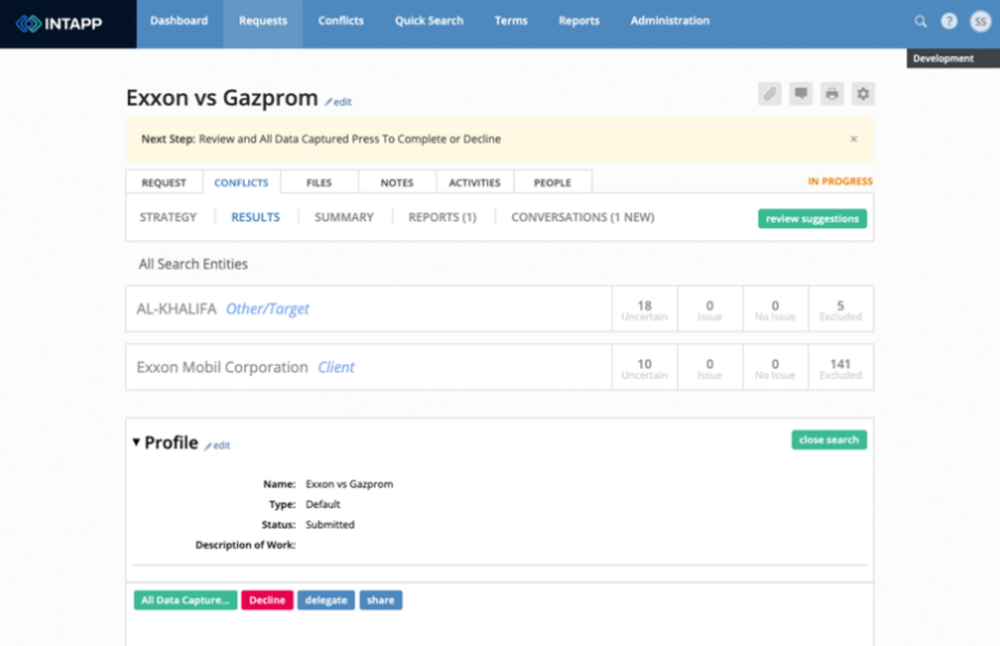Click the All Data Capture button

185,600
